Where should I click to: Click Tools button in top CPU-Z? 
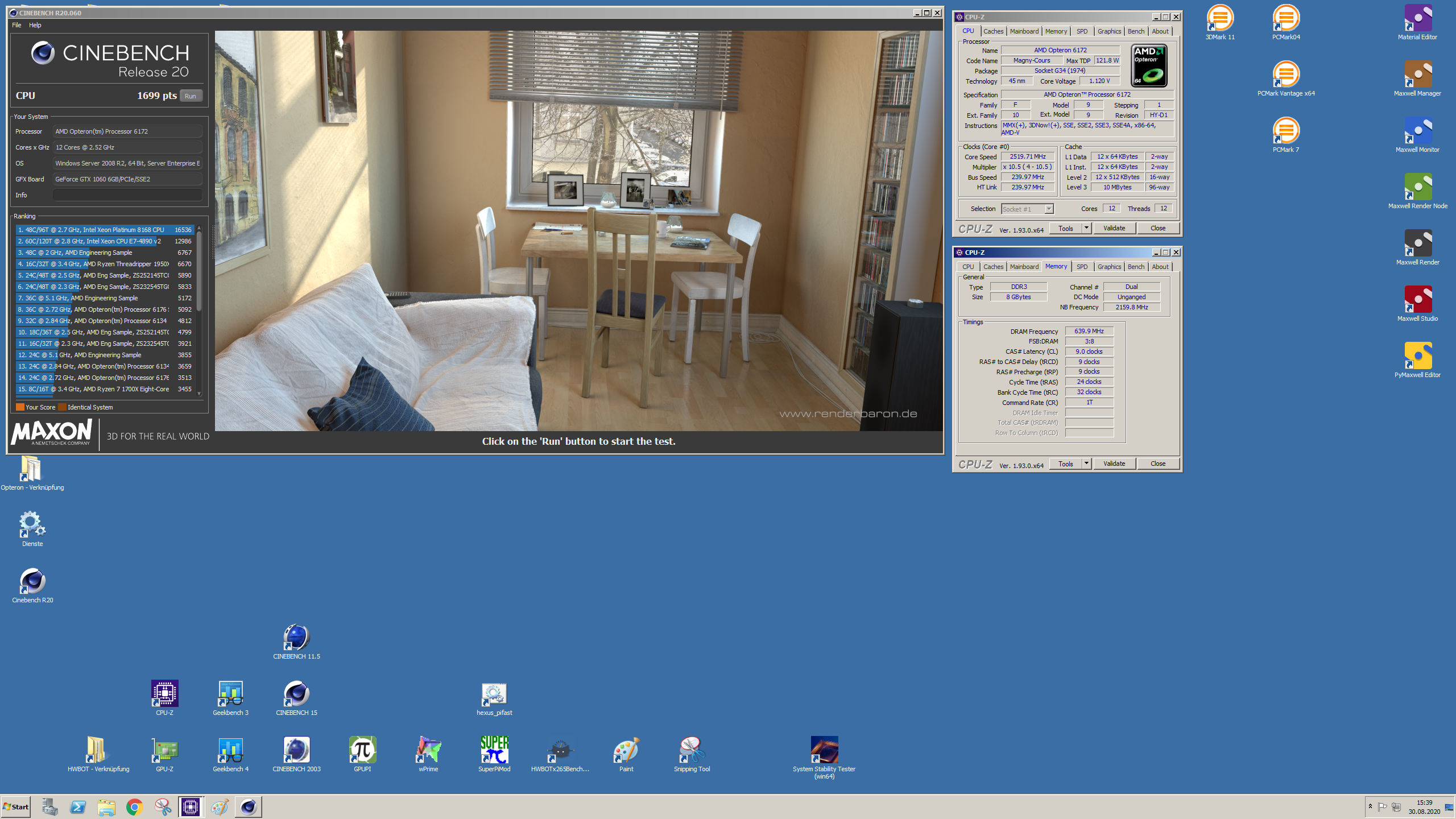coord(1065,228)
